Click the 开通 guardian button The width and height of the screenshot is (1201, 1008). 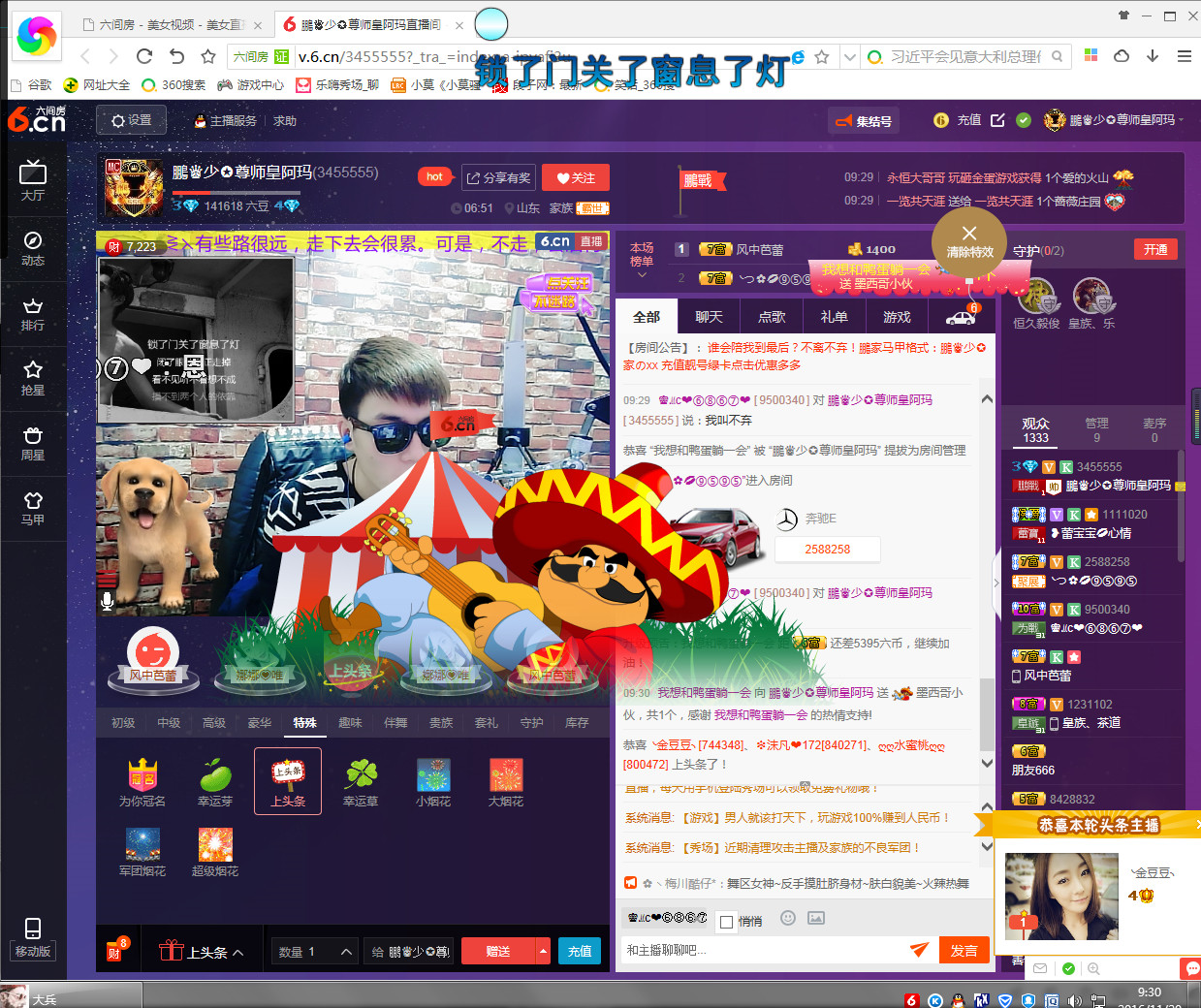point(1155,249)
